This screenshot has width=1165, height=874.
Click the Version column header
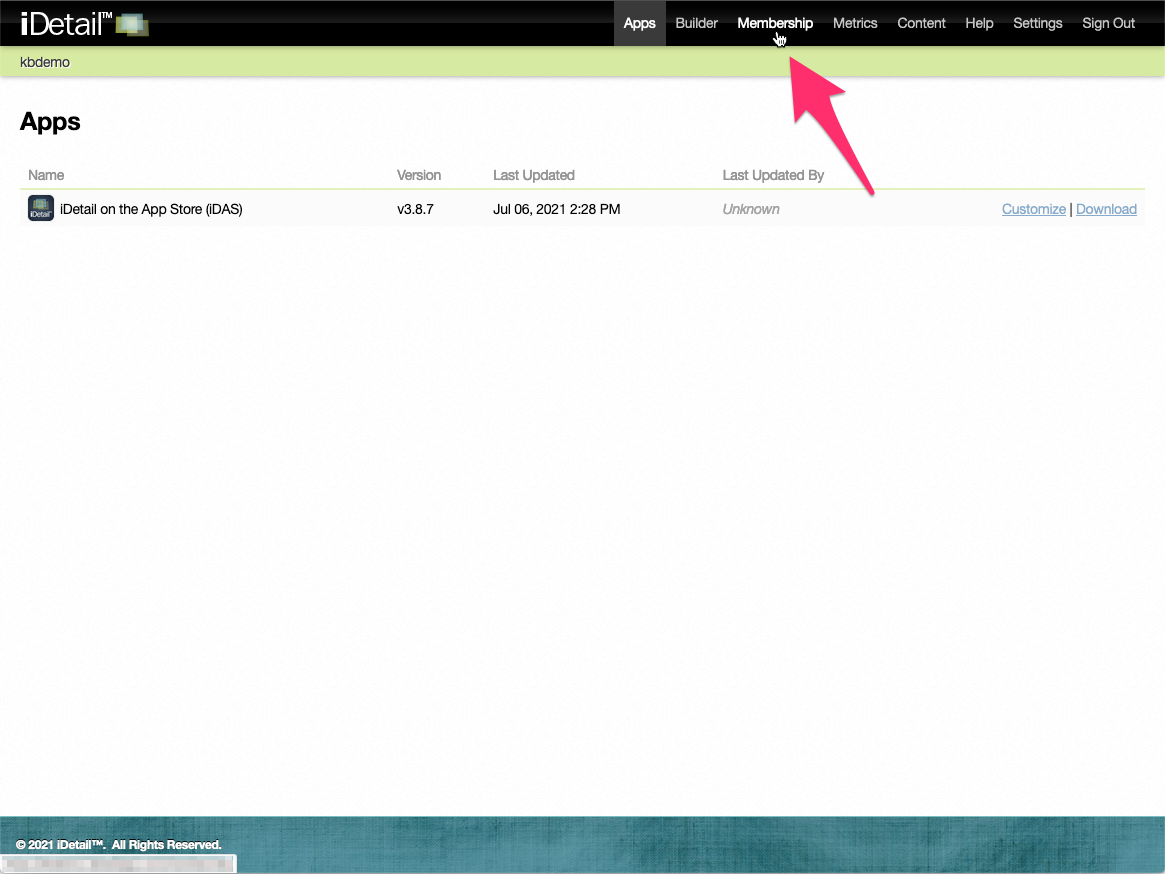[418, 175]
